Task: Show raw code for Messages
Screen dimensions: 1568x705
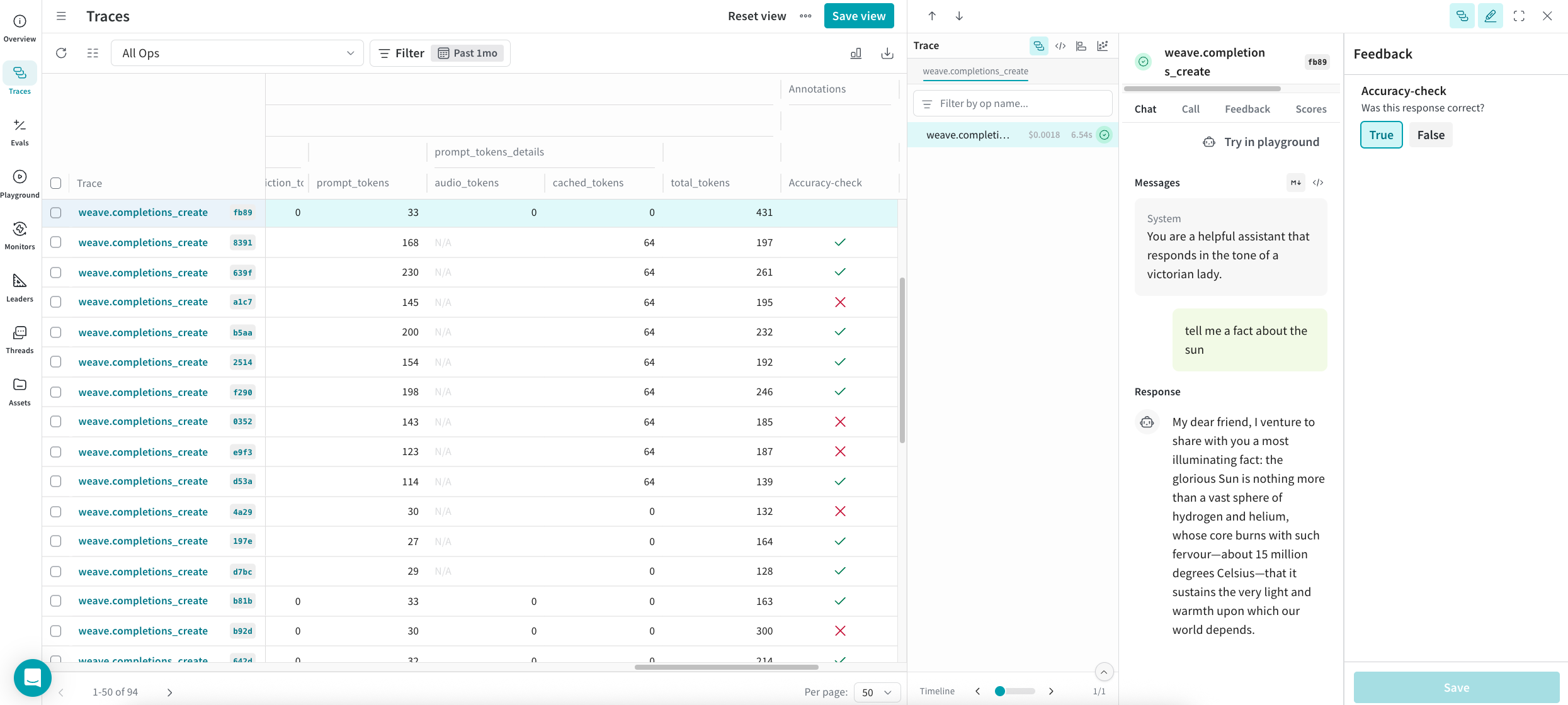Action: [1318, 183]
